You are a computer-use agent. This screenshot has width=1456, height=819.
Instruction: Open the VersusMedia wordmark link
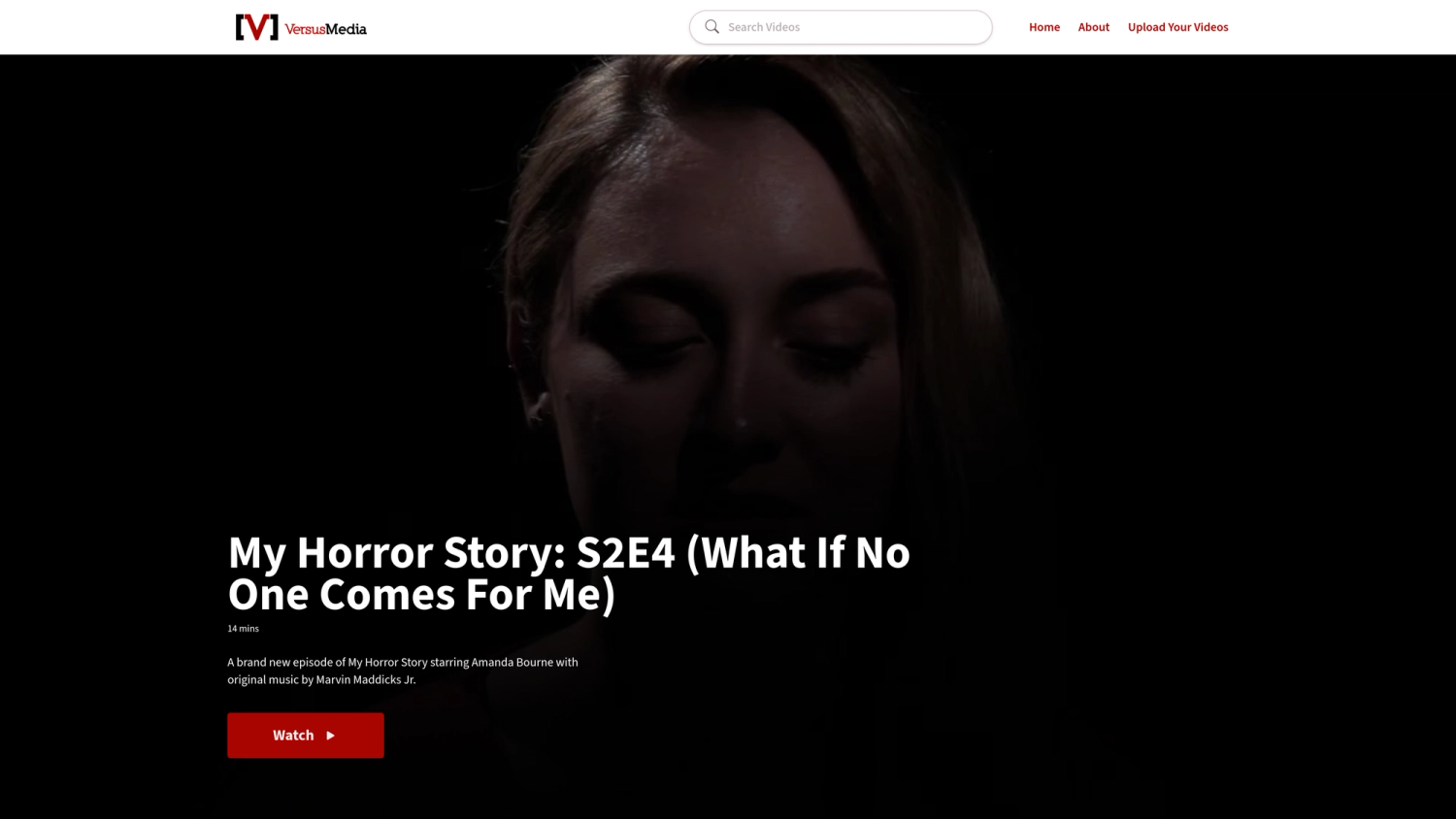(x=325, y=29)
